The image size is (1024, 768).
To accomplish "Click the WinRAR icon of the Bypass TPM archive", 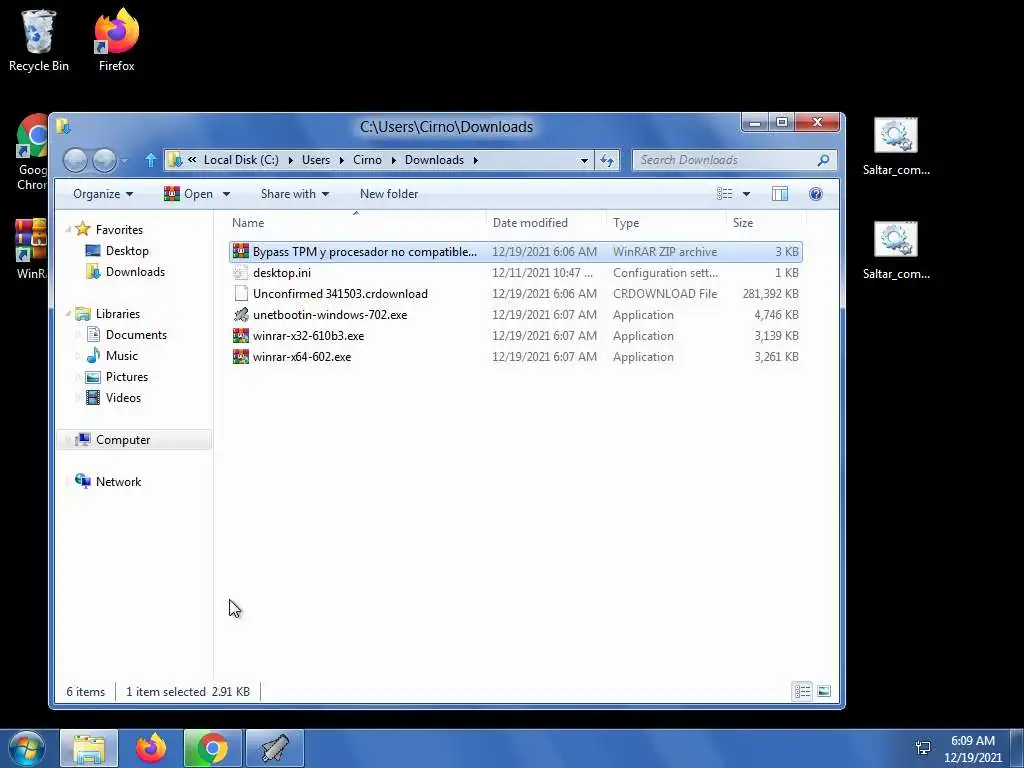I will (241, 251).
